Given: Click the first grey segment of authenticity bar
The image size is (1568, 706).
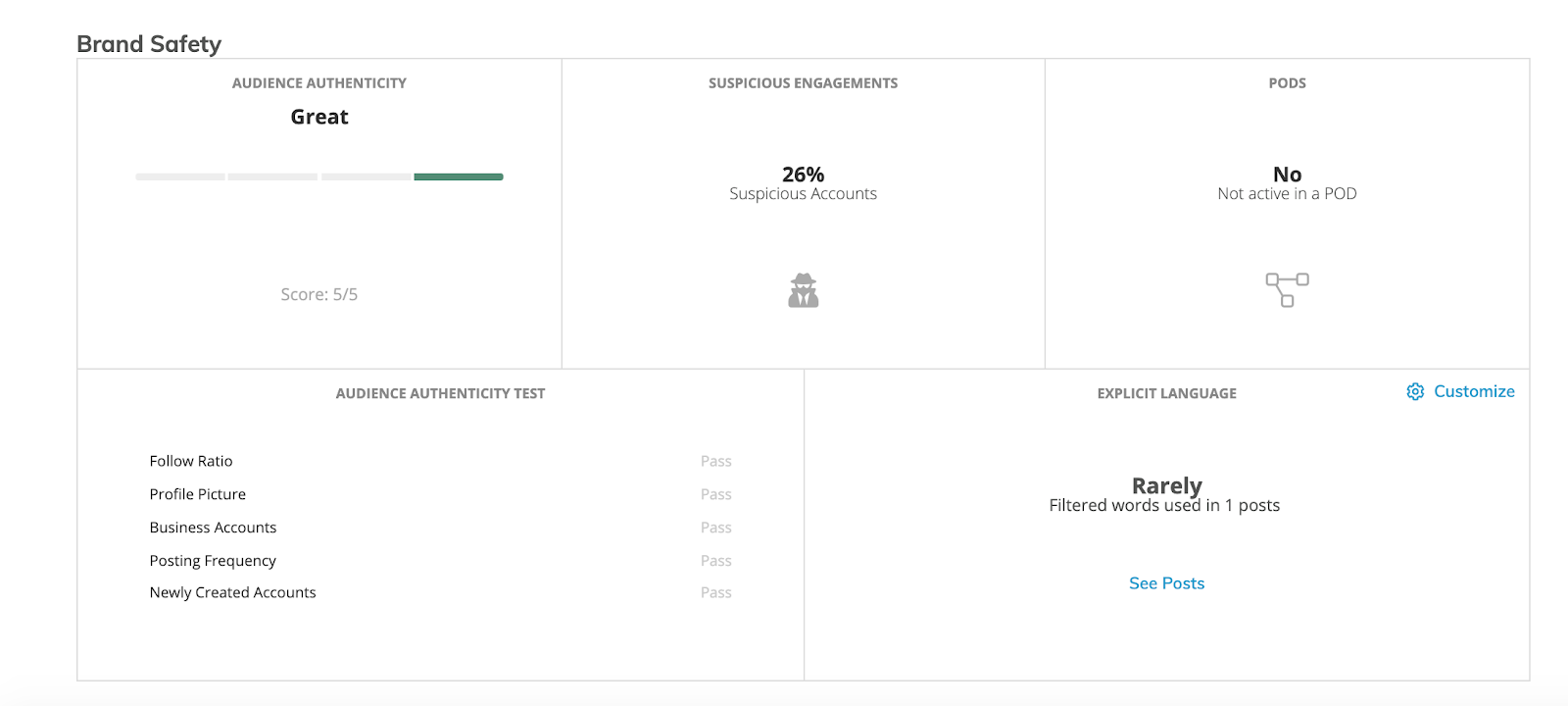Looking at the screenshot, I should pos(180,176).
